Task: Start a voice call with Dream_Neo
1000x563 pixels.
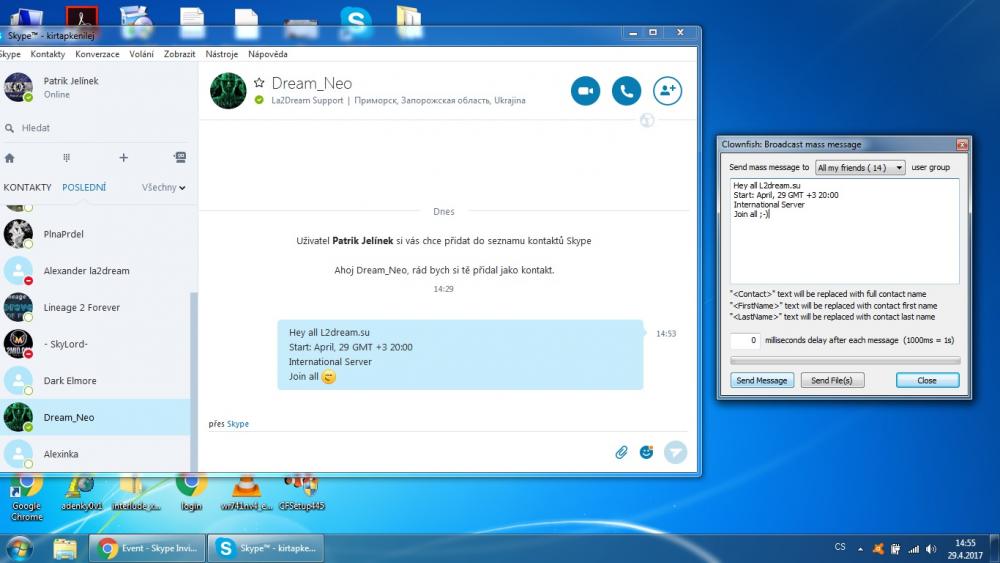Action: click(626, 91)
